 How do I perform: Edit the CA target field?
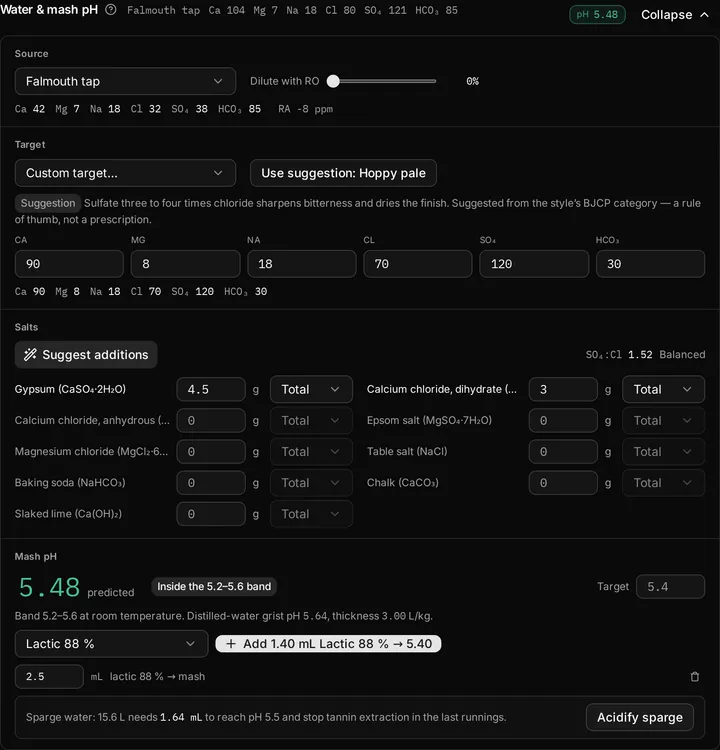(69, 264)
